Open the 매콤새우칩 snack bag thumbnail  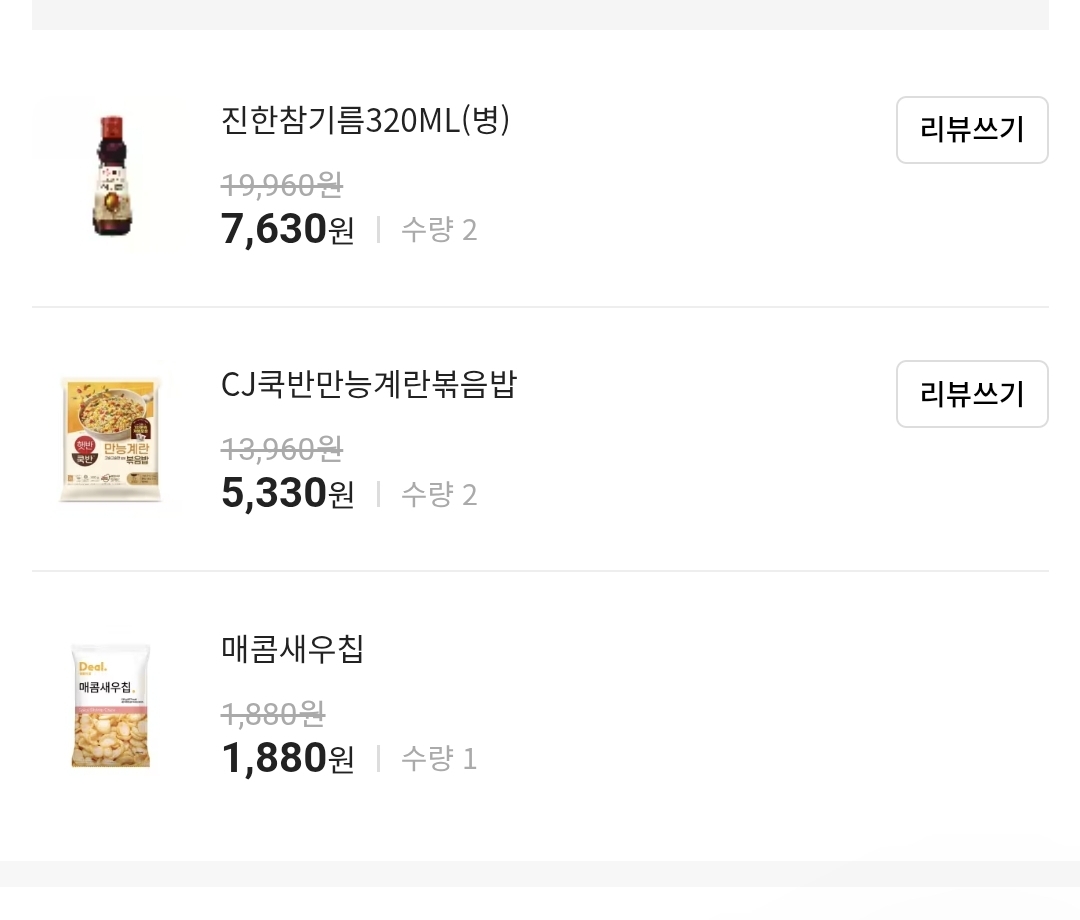coord(111,706)
